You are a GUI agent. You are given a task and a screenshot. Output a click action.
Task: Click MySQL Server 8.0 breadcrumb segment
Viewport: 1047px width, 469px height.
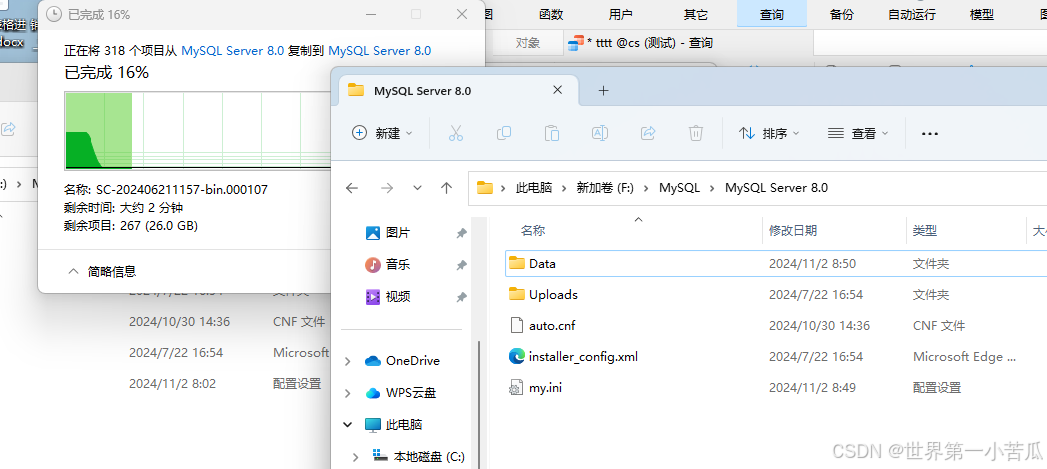(776, 188)
